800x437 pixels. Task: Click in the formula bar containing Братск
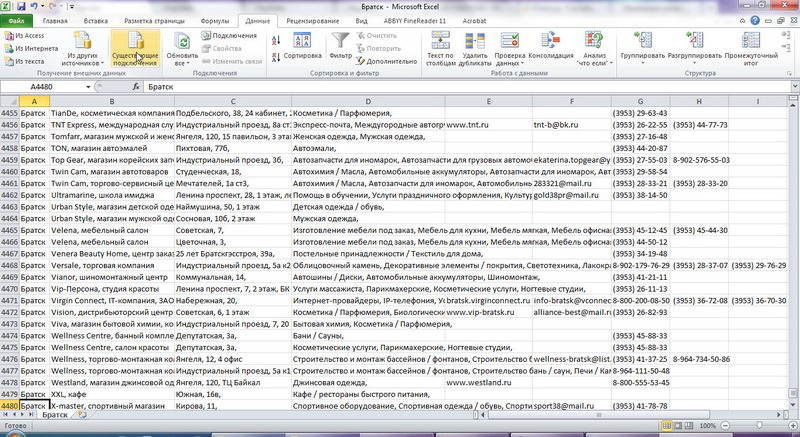(467, 87)
